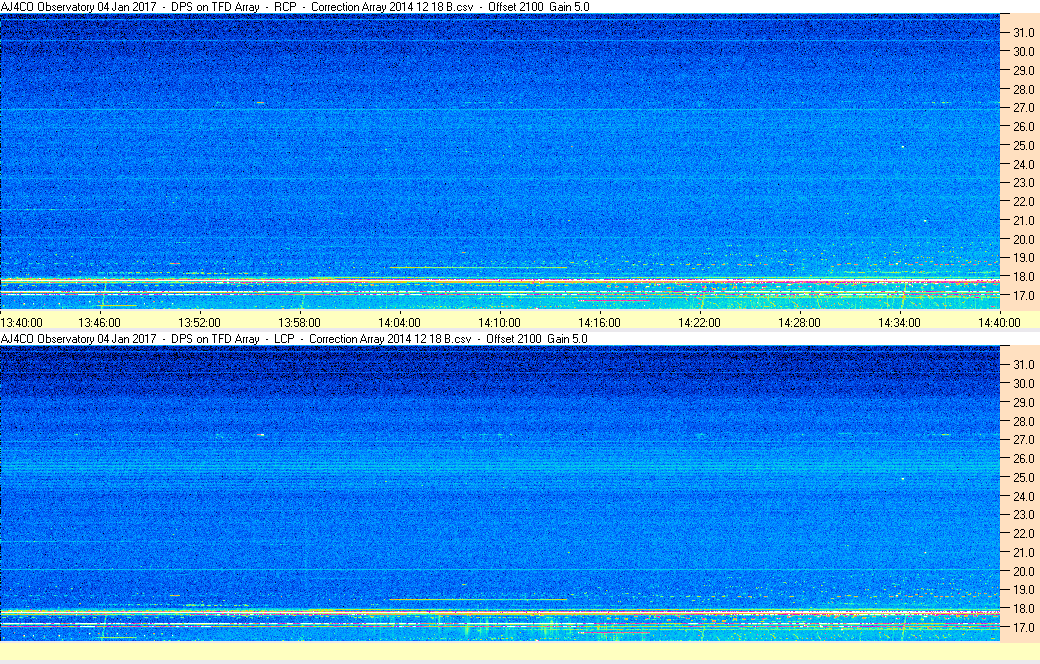
Task: Pick the 17.0 frequency label in LCP panel
Action: pos(1023,628)
